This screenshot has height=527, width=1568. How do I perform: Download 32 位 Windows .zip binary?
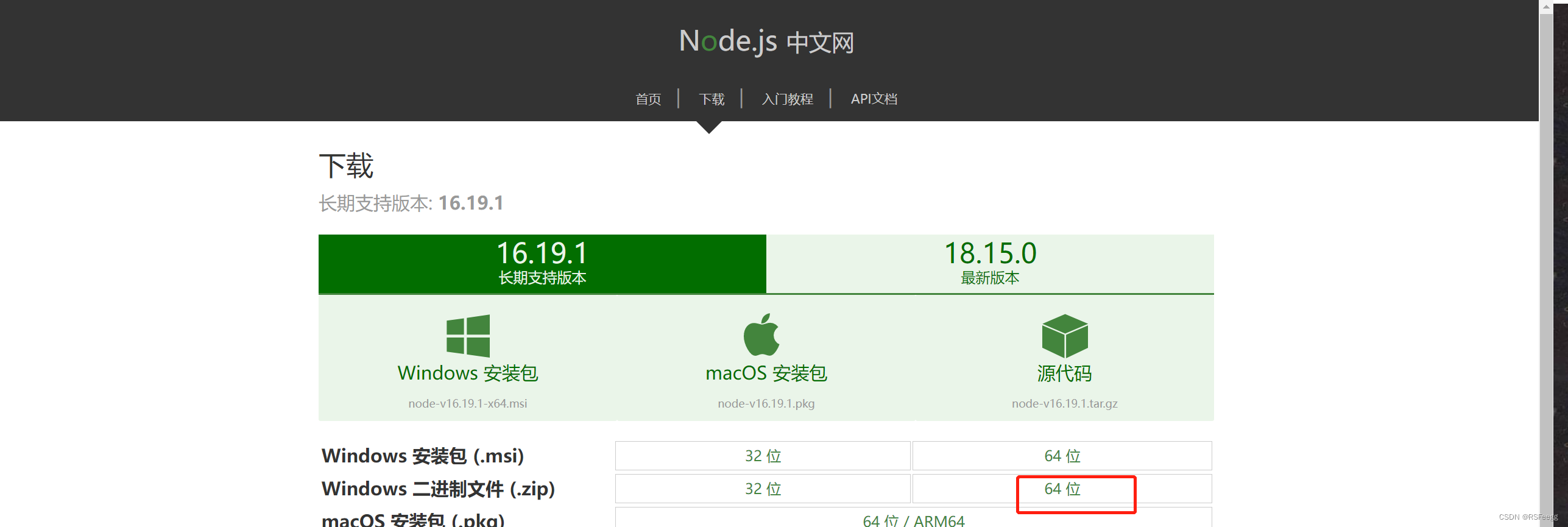coord(763,489)
